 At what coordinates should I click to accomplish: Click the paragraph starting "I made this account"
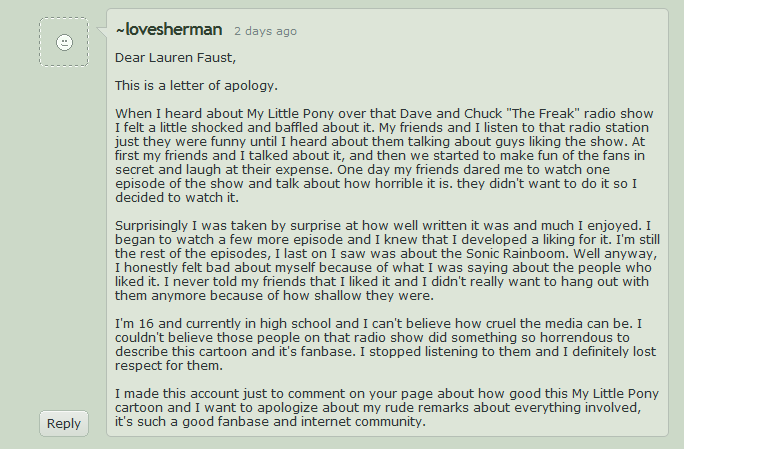[x=386, y=407]
